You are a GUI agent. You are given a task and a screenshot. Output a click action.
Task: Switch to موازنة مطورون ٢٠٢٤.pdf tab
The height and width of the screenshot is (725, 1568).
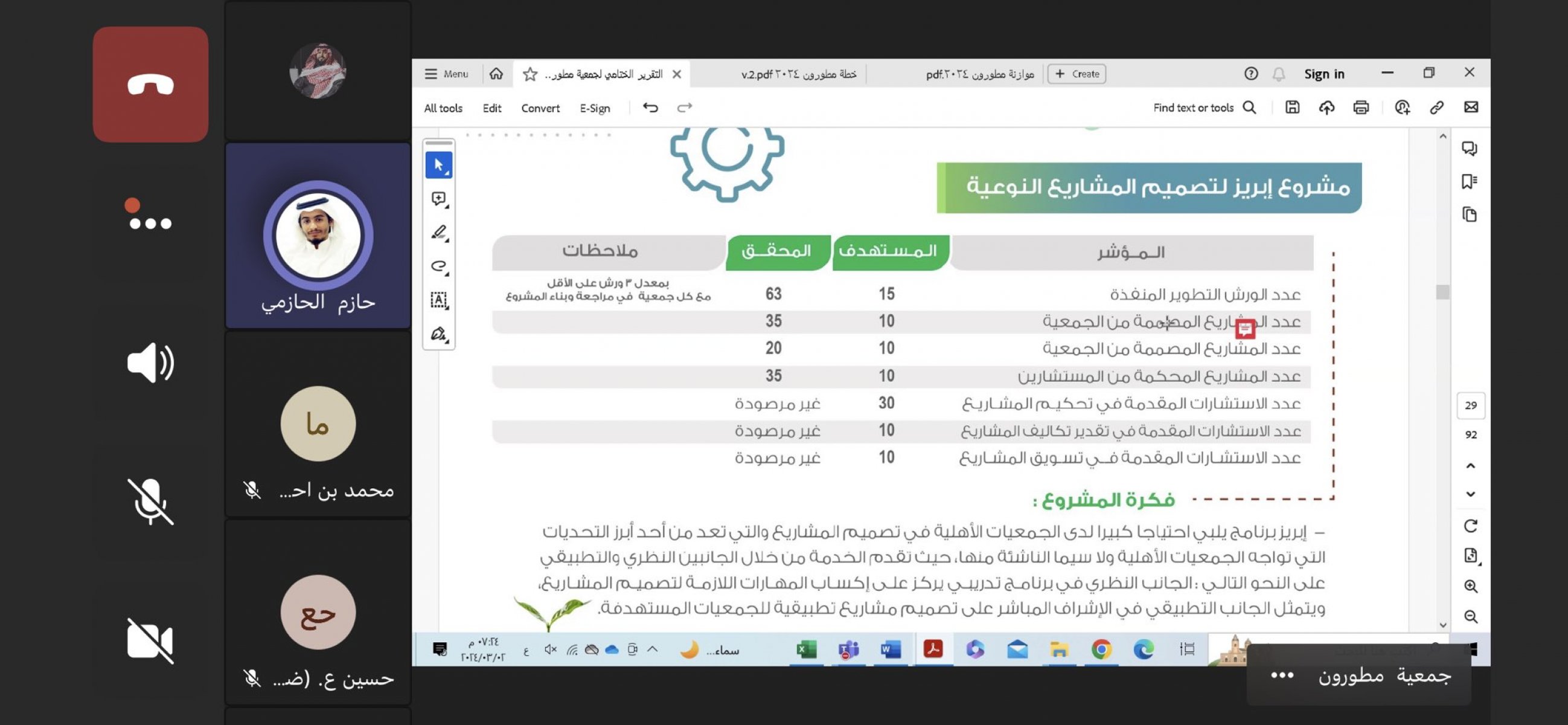click(x=979, y=74)
